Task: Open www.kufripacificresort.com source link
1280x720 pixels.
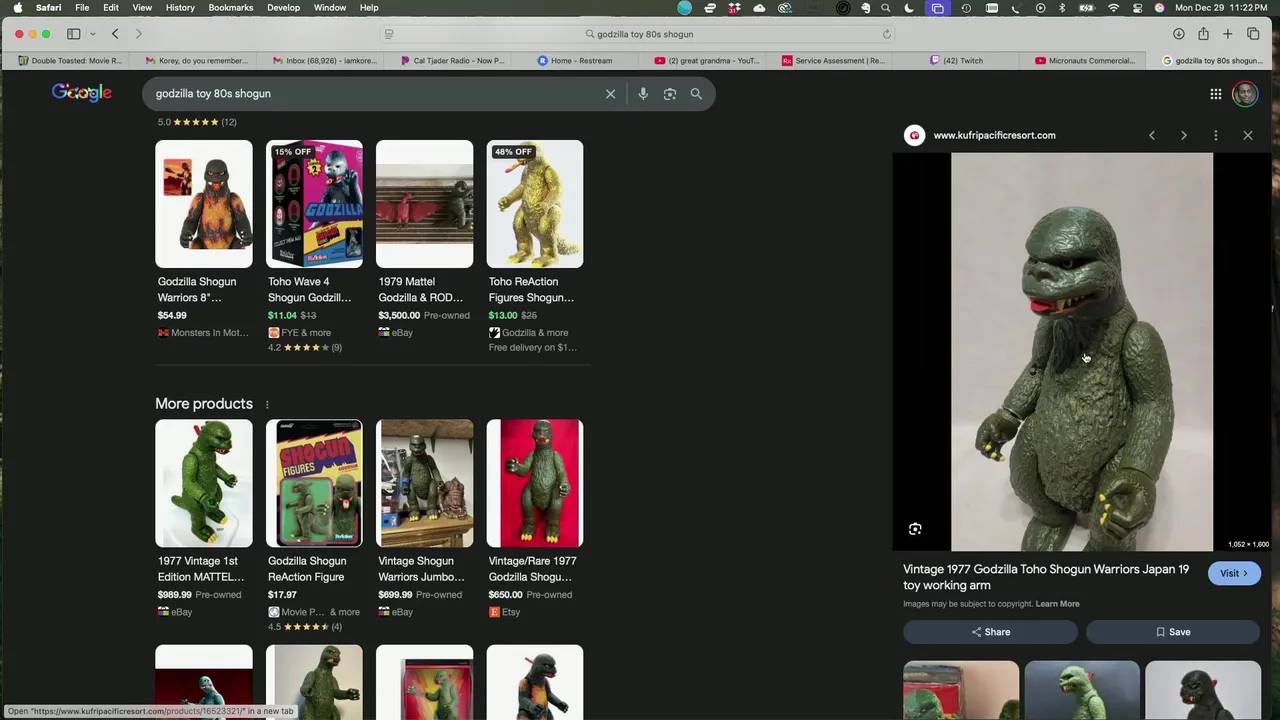Action: coord(994,135)
